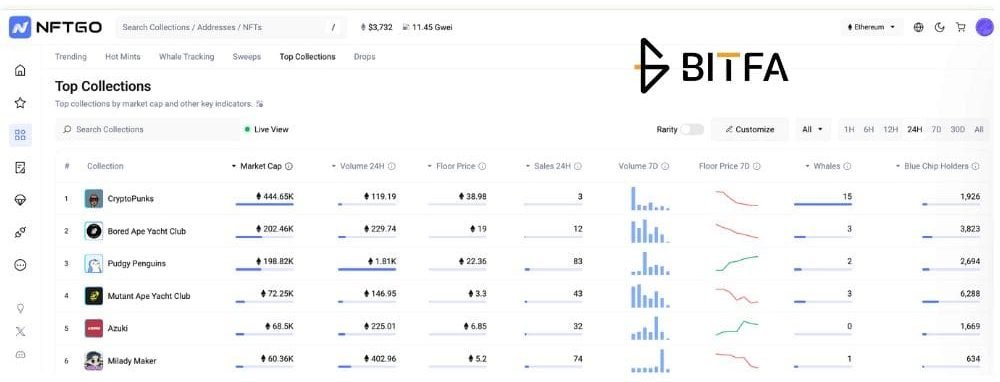Toggle the Rarity switch
This screenshot has width=1000, height=382.
coord(692,129)
